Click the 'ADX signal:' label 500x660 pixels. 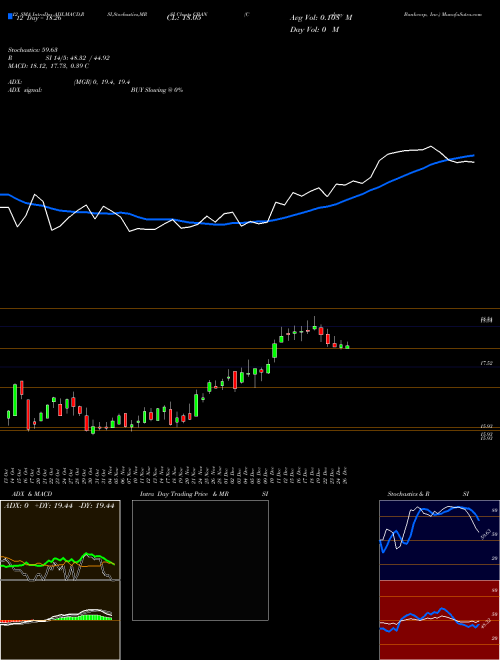coord(25,90)
